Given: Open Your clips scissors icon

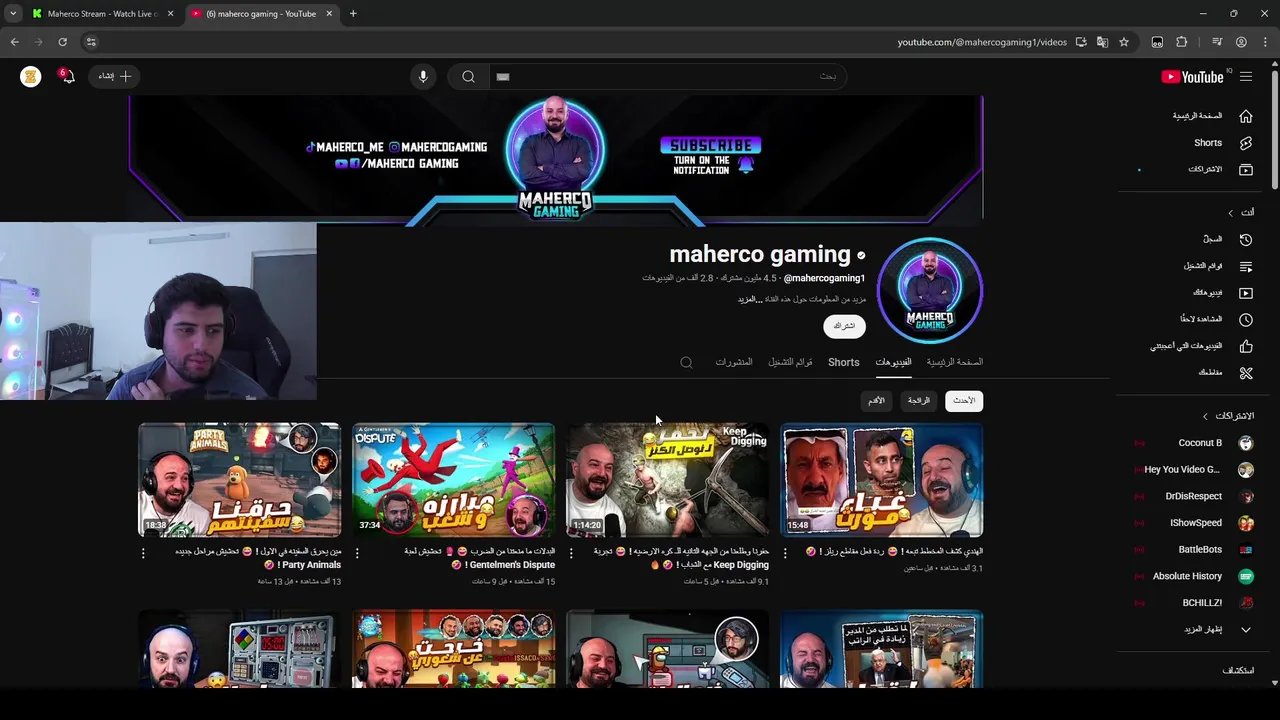Looking at the screenshot, I should click(x=1246, y=373).
